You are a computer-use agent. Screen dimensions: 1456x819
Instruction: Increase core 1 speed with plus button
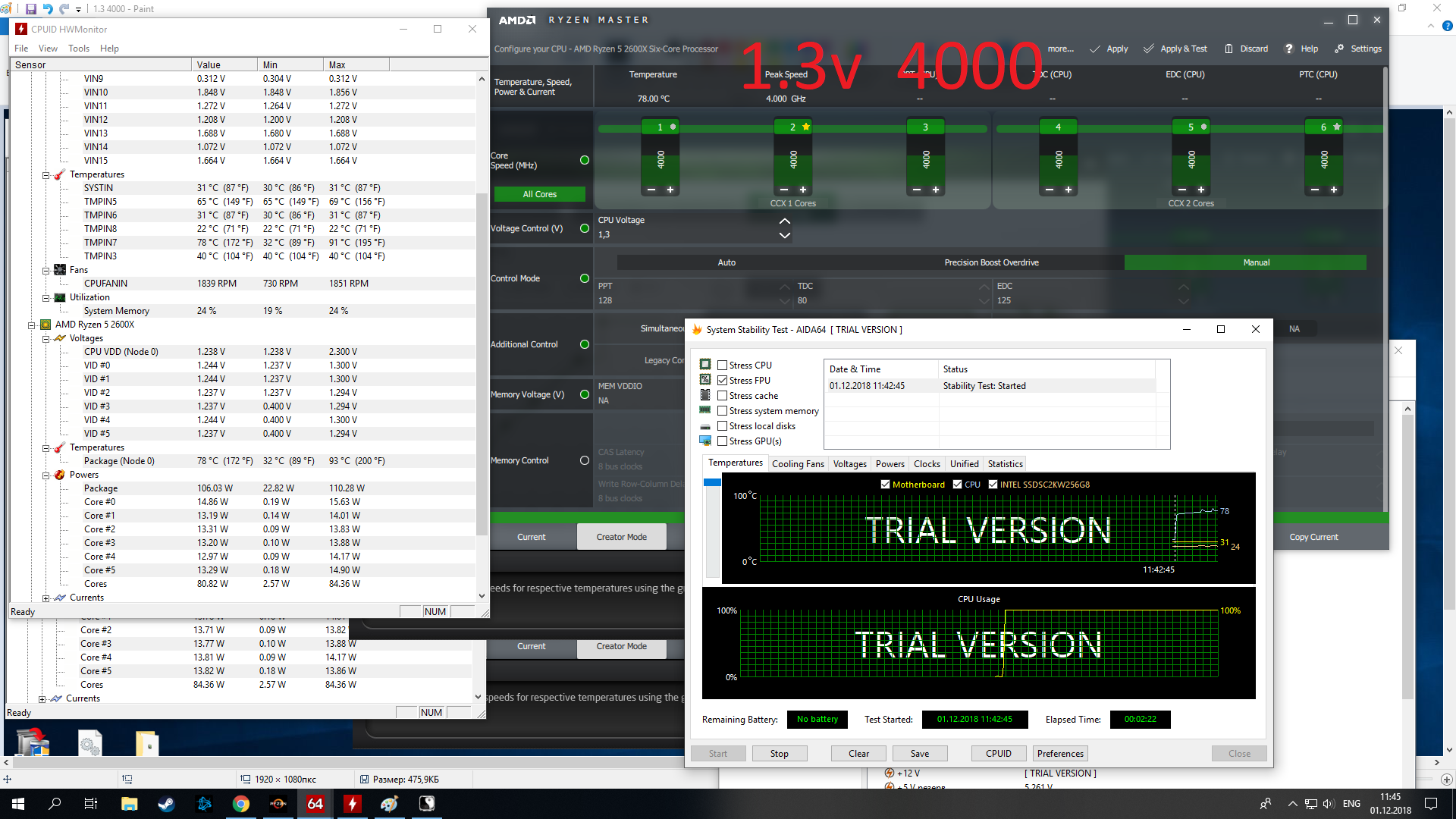[670, 190]
